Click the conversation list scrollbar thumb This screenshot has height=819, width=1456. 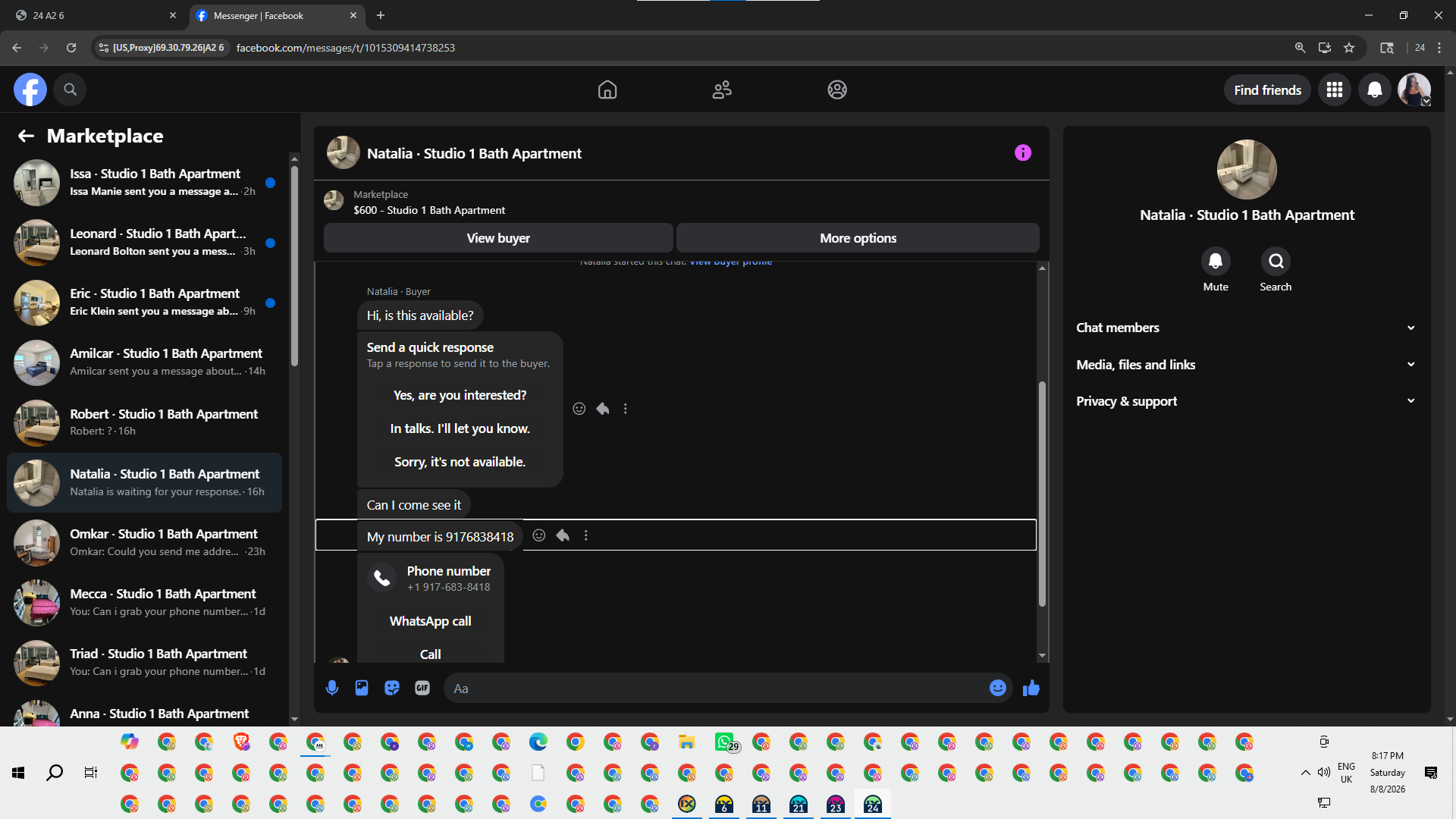[x=294, y=265]
